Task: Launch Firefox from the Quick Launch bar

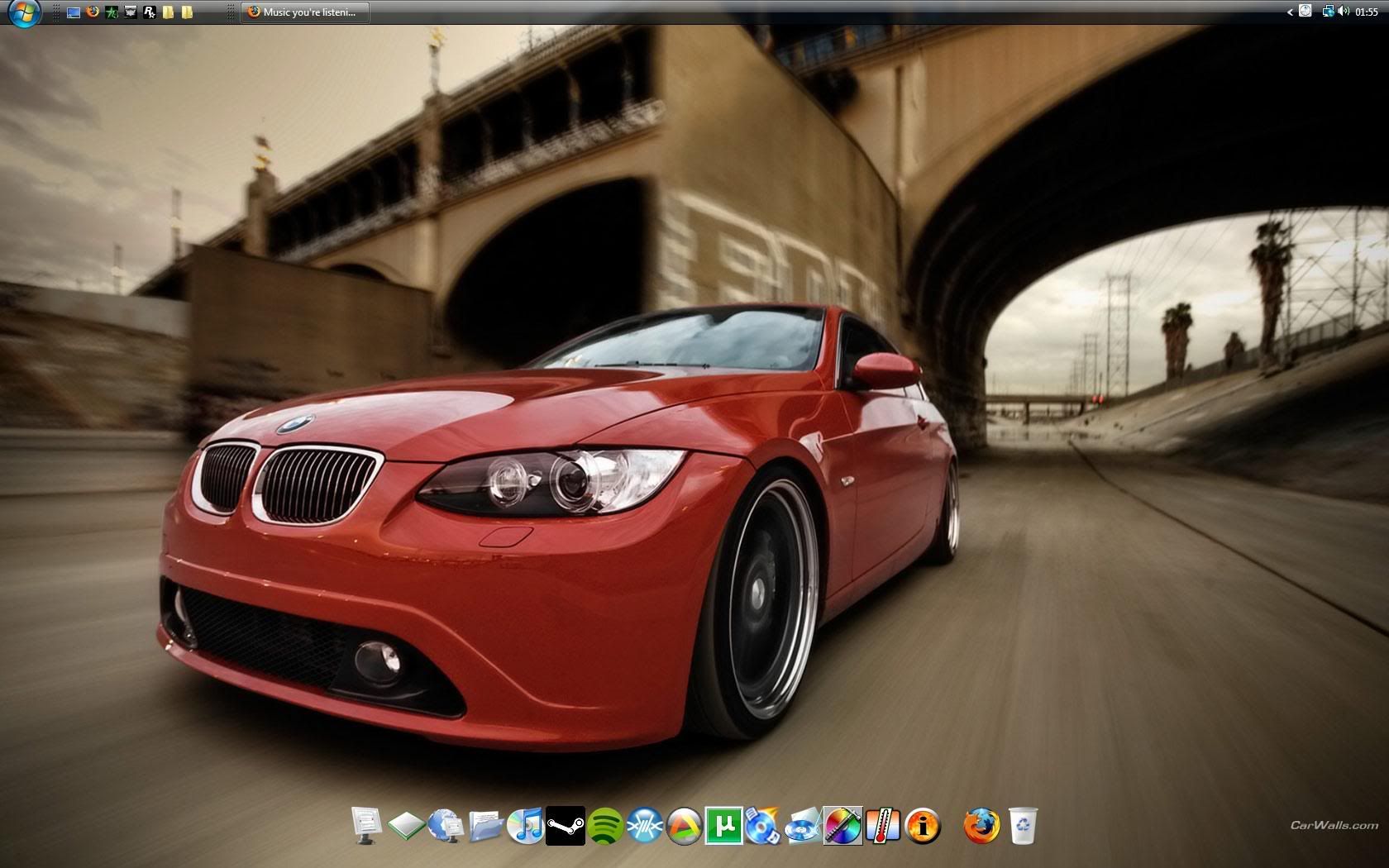Action: coord(93,12)
